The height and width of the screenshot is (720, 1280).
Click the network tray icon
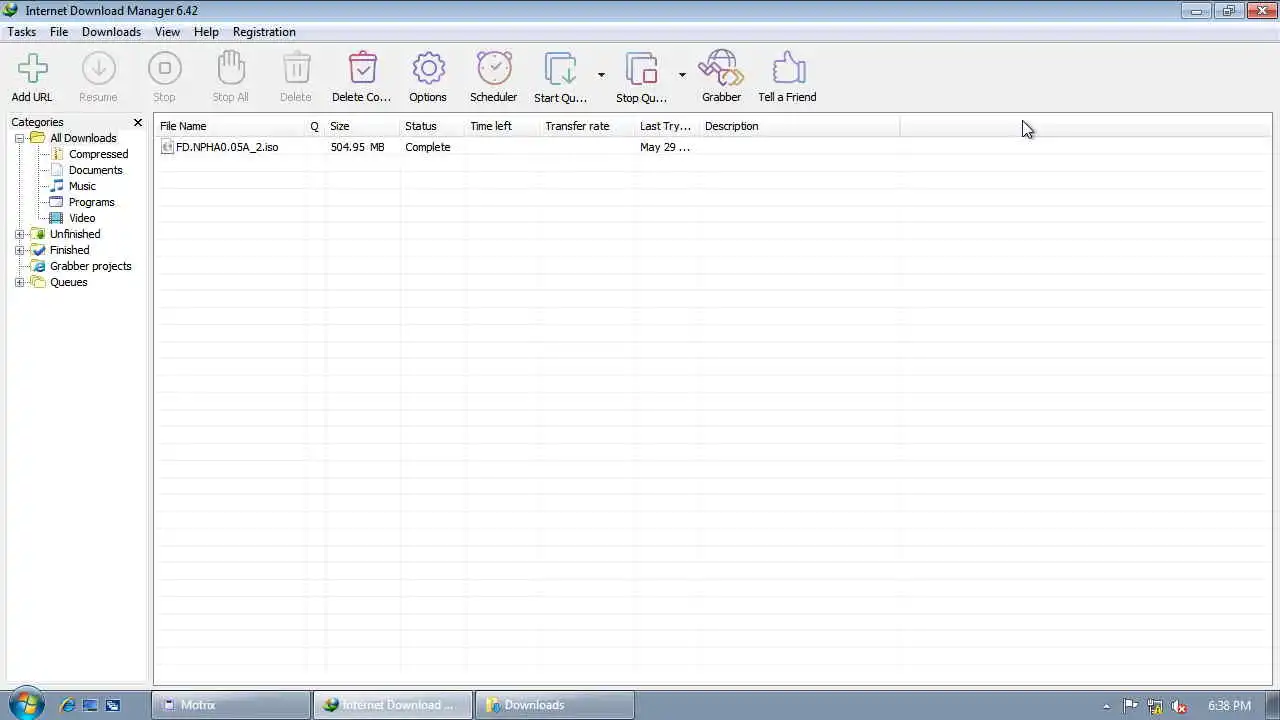pos(1155,705)
